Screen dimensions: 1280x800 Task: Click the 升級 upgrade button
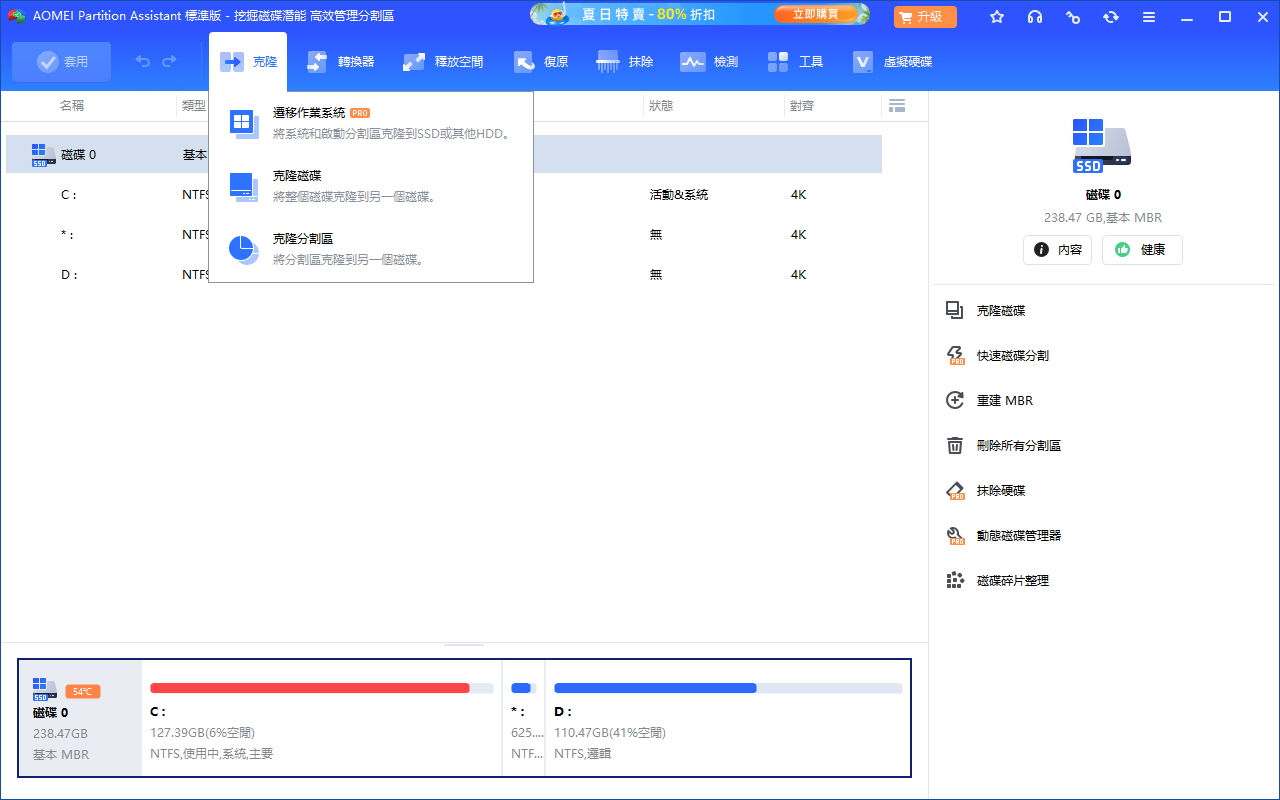pyautogui.click(x=925, y=17)
